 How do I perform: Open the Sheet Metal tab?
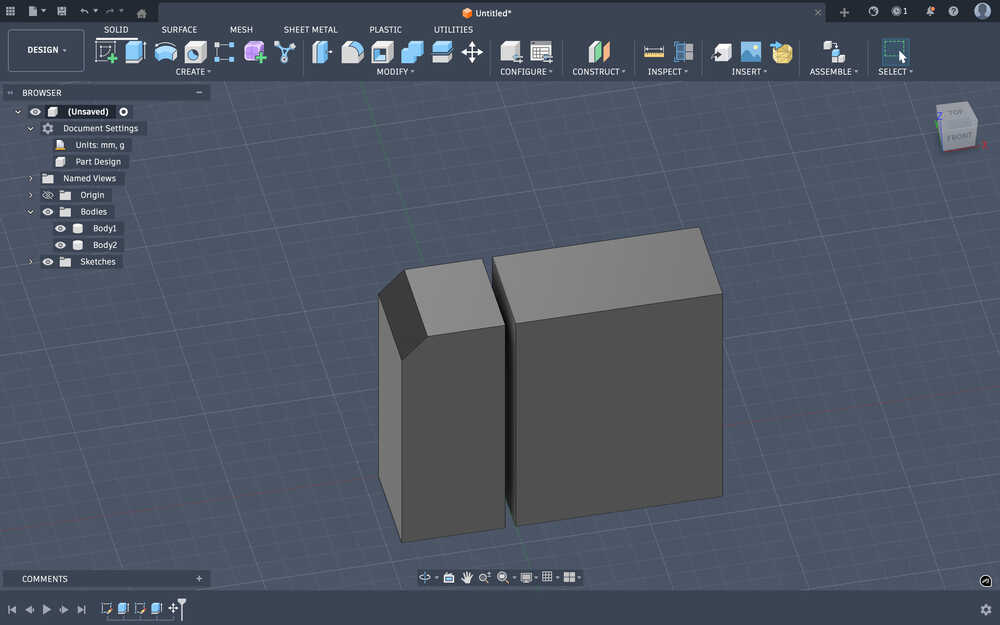[x=310, y=30]
